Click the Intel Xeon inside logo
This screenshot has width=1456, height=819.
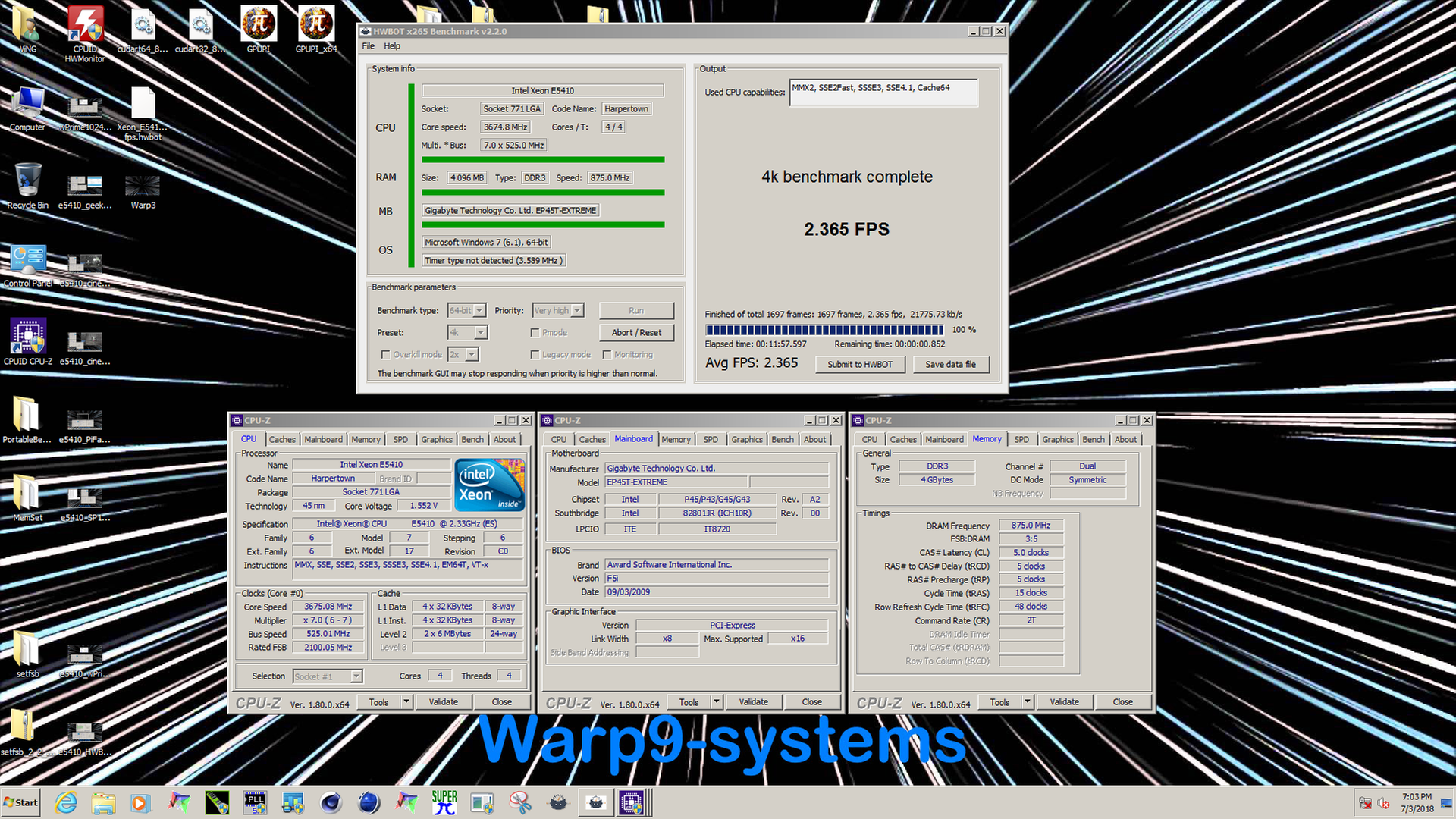(x=490, y=485)
